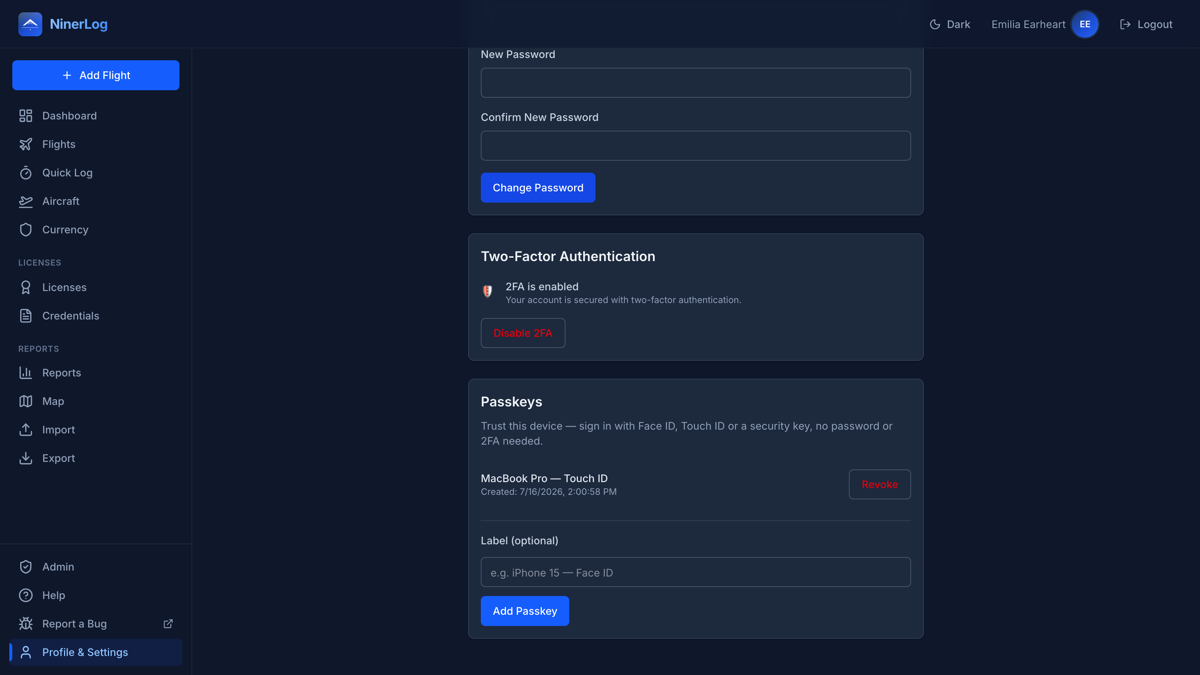Viewport: 1200px width, 675px height.
Task: Click the Dashboard grid icon
Action: click(26, 116)
